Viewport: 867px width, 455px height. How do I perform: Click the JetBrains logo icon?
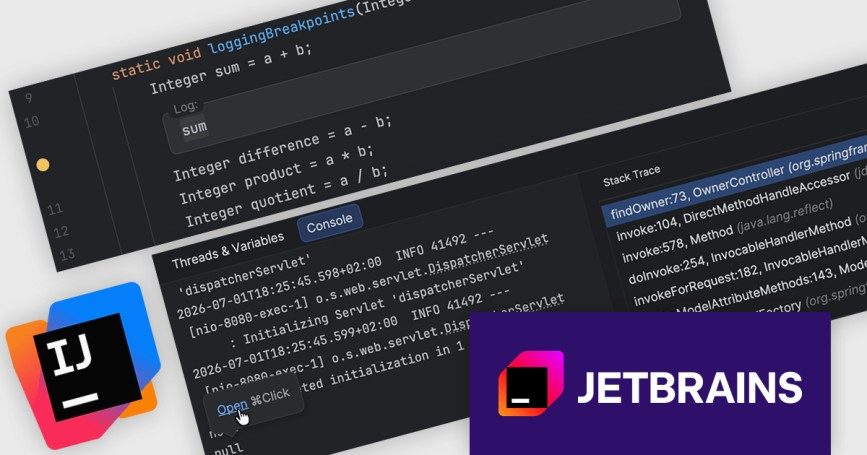tap(530, 383)
